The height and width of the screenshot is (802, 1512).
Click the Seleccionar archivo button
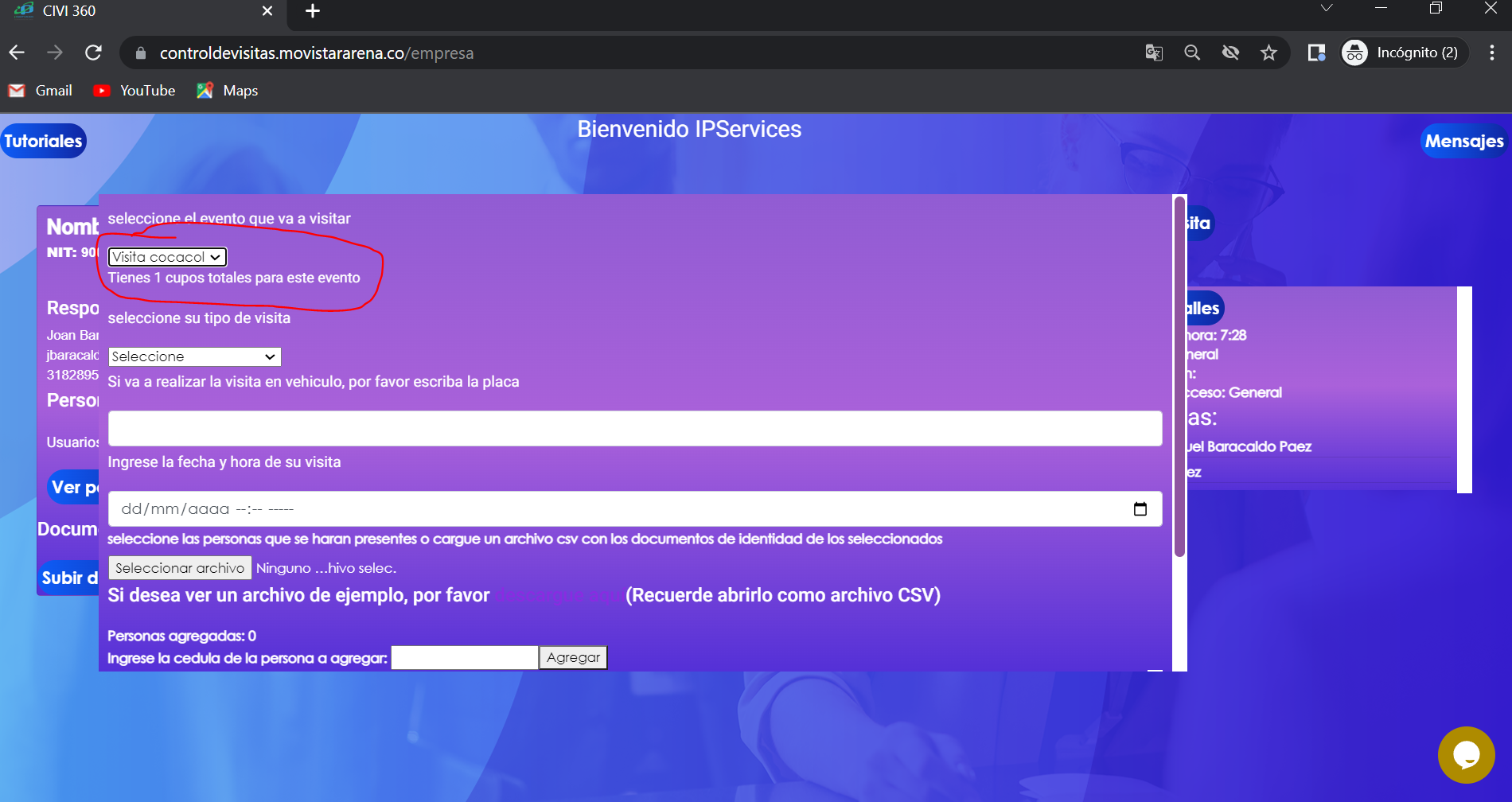tap(180, 568)
